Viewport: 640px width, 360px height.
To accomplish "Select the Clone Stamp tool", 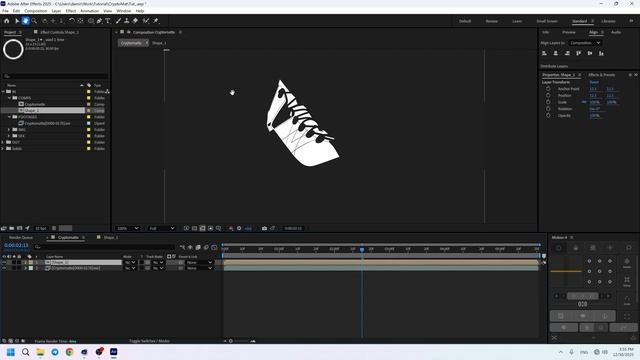I will 127,21.
